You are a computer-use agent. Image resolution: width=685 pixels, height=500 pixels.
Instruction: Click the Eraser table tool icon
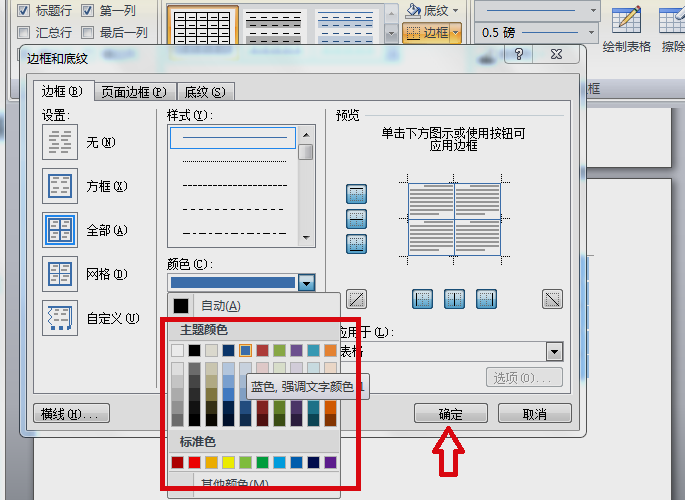(673, 20)
